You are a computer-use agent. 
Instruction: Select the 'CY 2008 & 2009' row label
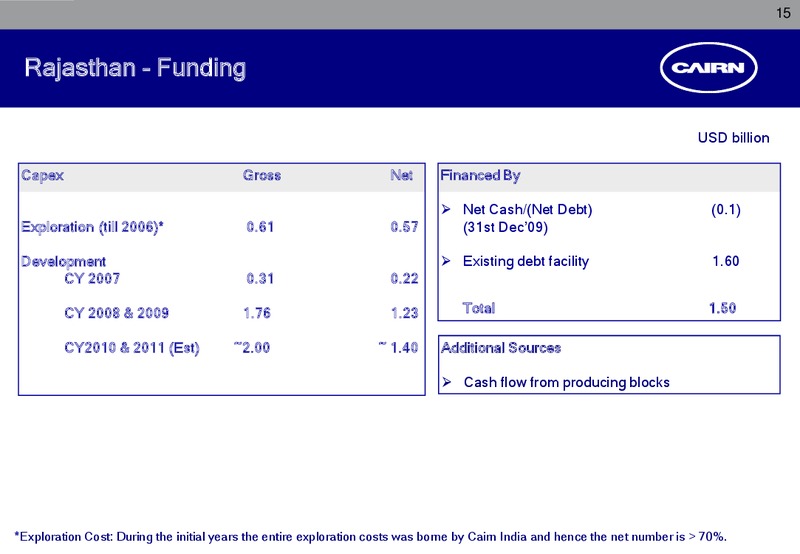116,313
